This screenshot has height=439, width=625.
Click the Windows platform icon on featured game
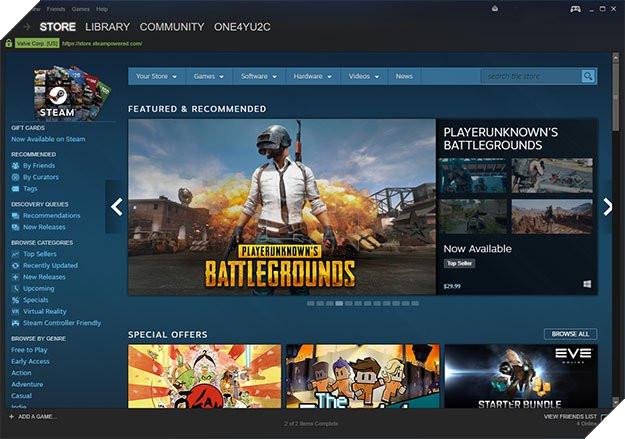point(587,284)
